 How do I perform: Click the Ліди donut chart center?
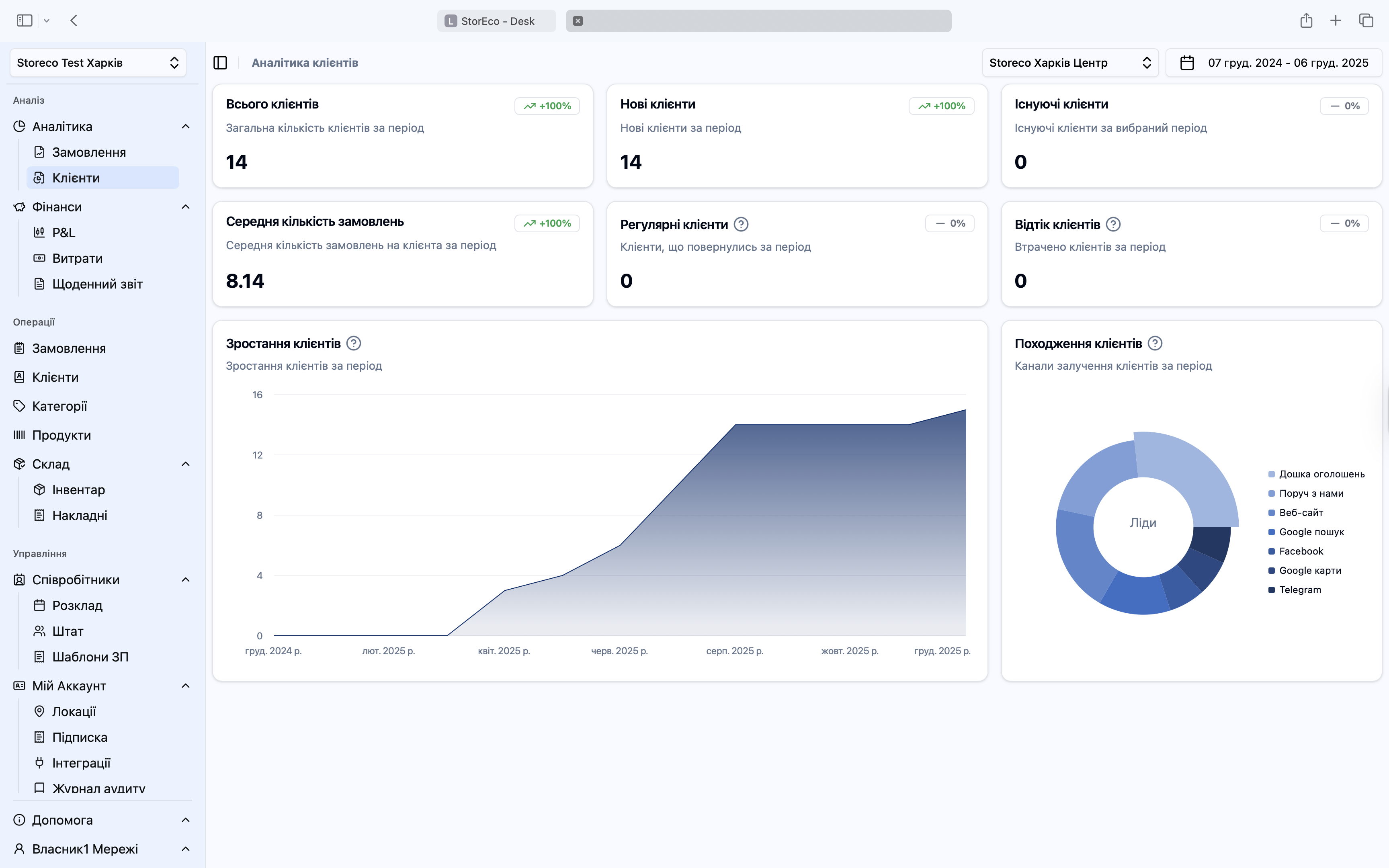click(1143, 523)
